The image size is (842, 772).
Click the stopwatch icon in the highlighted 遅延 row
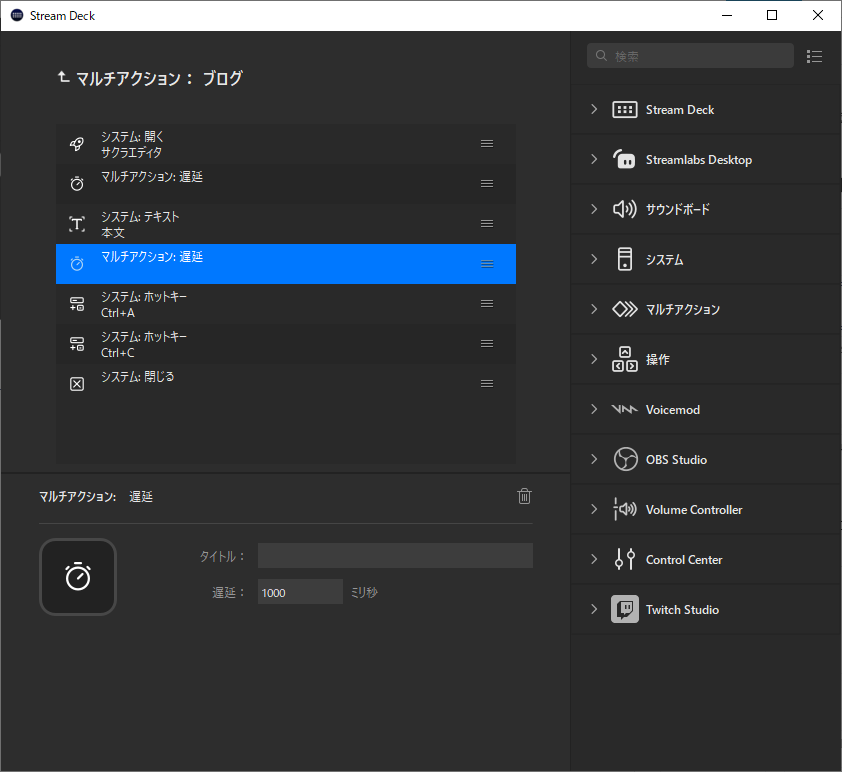pyautogui.click(x=77, y=264)
